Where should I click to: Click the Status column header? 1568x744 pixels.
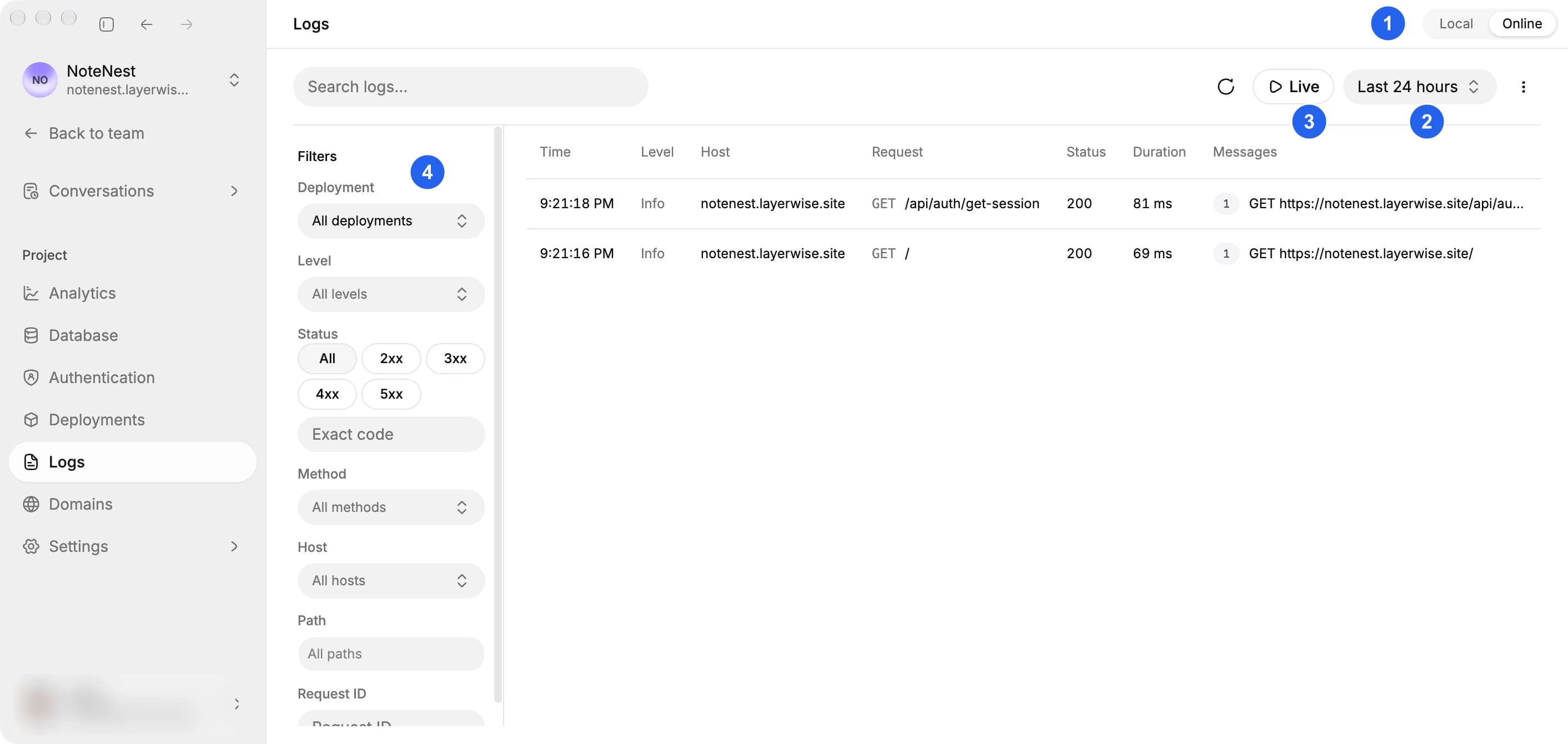click(1085, 152)
